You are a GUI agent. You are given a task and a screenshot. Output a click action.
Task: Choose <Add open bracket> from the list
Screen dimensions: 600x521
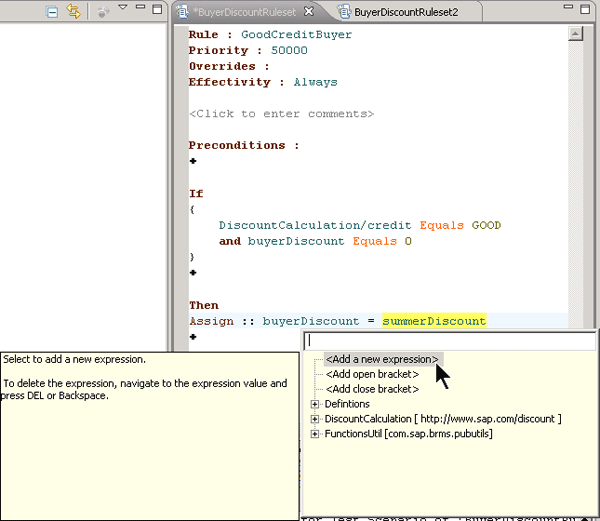tap(372, 374)
